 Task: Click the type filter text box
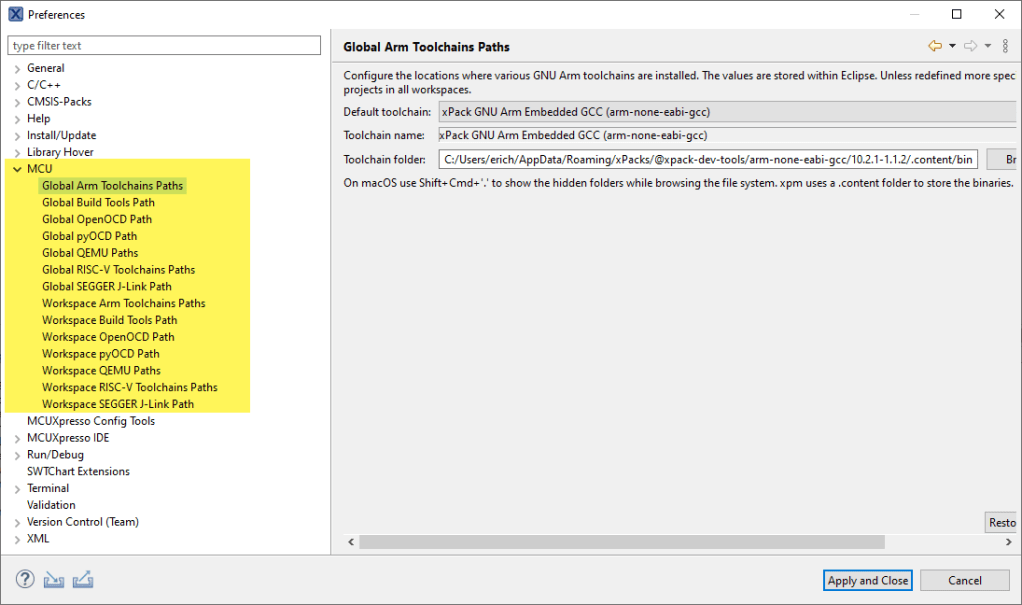(x=164, y=46)
